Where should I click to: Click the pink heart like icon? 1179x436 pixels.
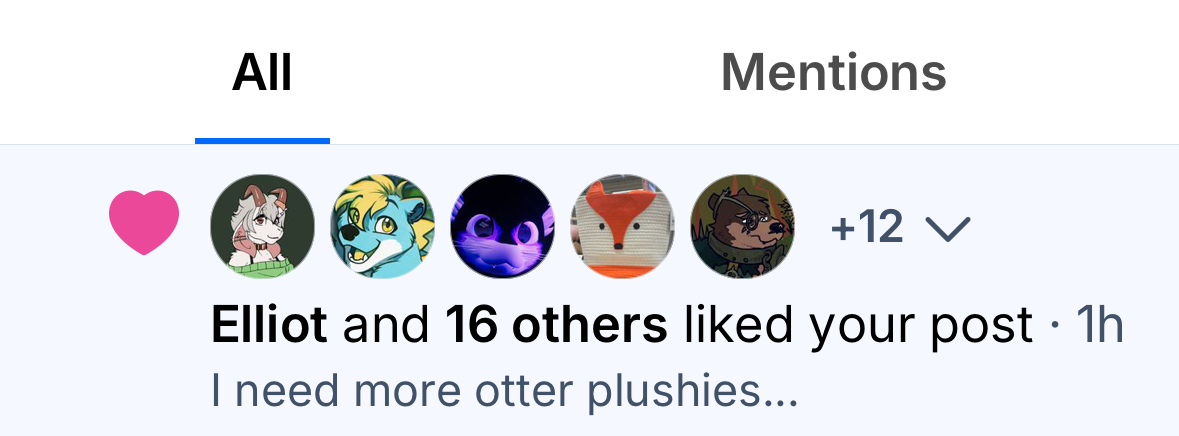pyautogui.click(x=144, y=223)
